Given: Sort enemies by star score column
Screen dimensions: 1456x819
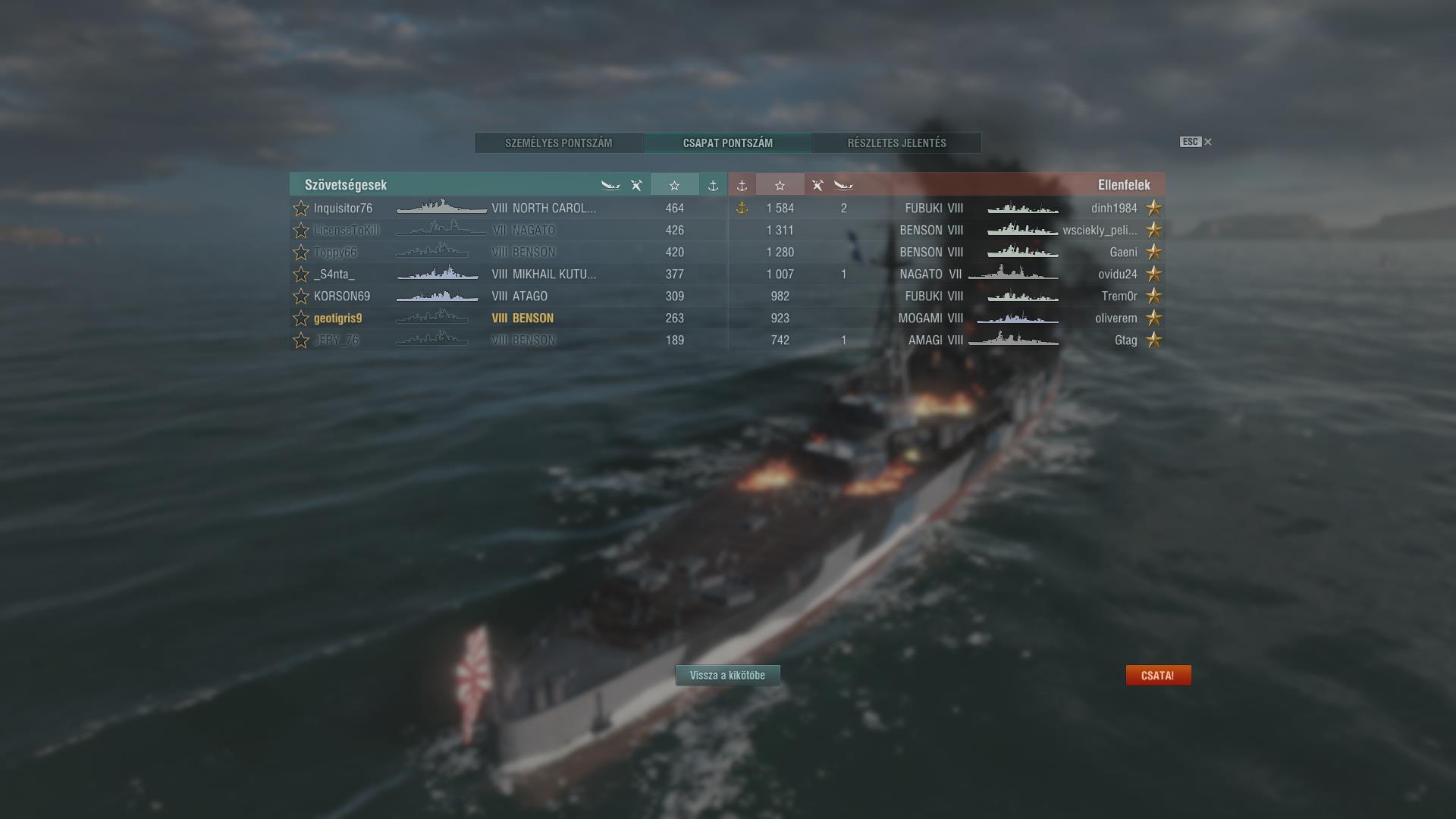Looking at the screenshot, I should (x=780, y=185).
